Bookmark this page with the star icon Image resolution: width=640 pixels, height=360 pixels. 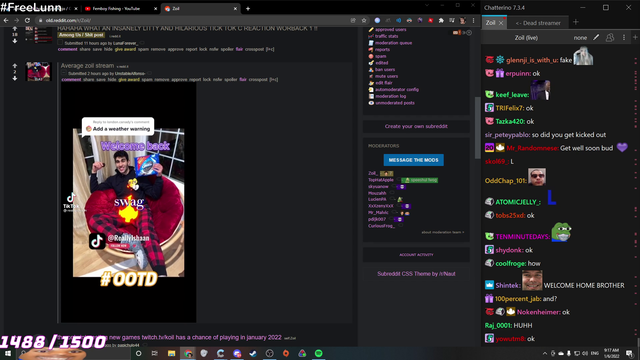[364, 20]
